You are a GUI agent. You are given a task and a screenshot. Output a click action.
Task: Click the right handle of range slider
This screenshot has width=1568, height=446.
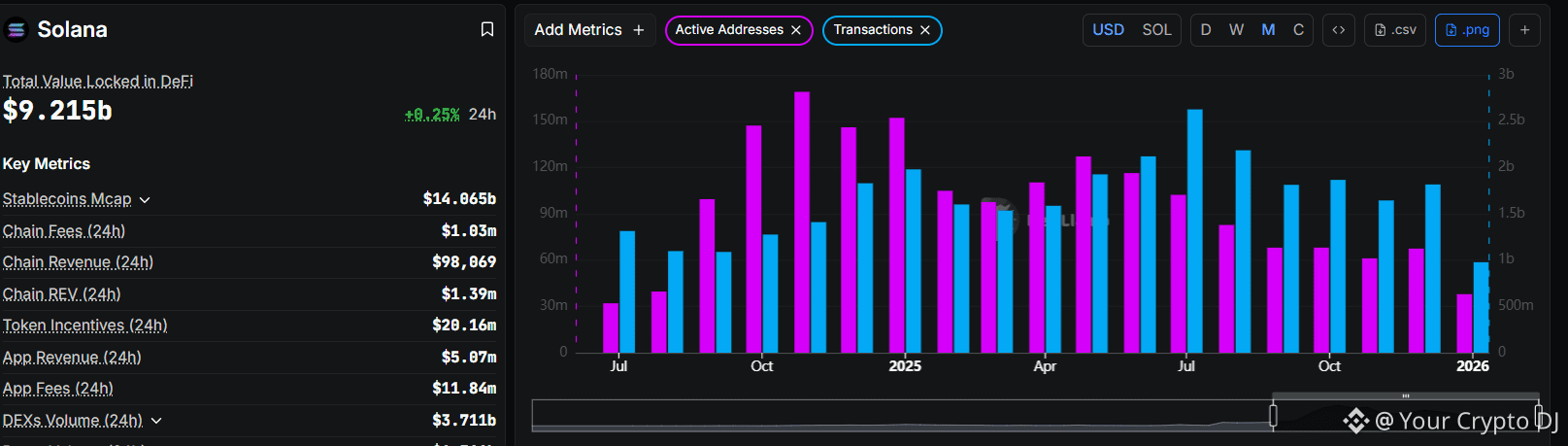click(x=1538, y=416)
